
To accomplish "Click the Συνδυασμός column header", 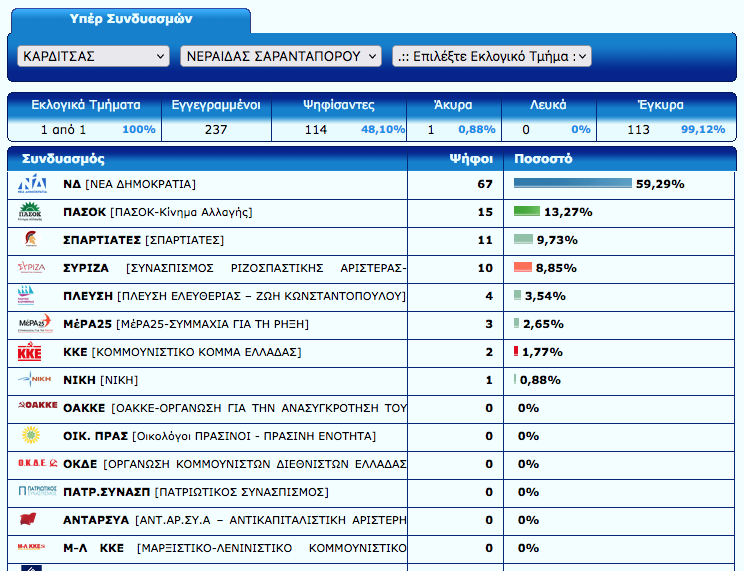I will (63, 159).
